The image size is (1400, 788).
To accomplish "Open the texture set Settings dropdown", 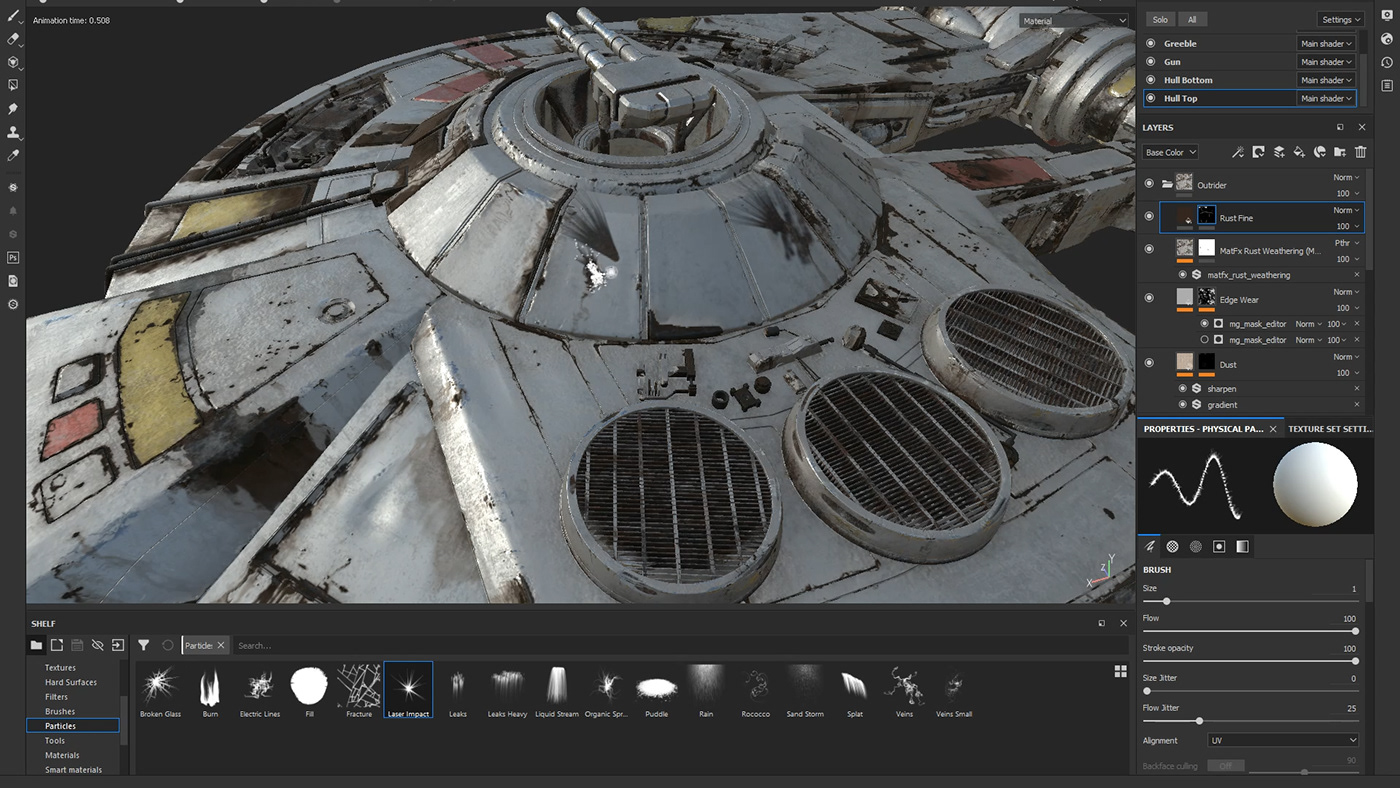I will pos(1340,19).
